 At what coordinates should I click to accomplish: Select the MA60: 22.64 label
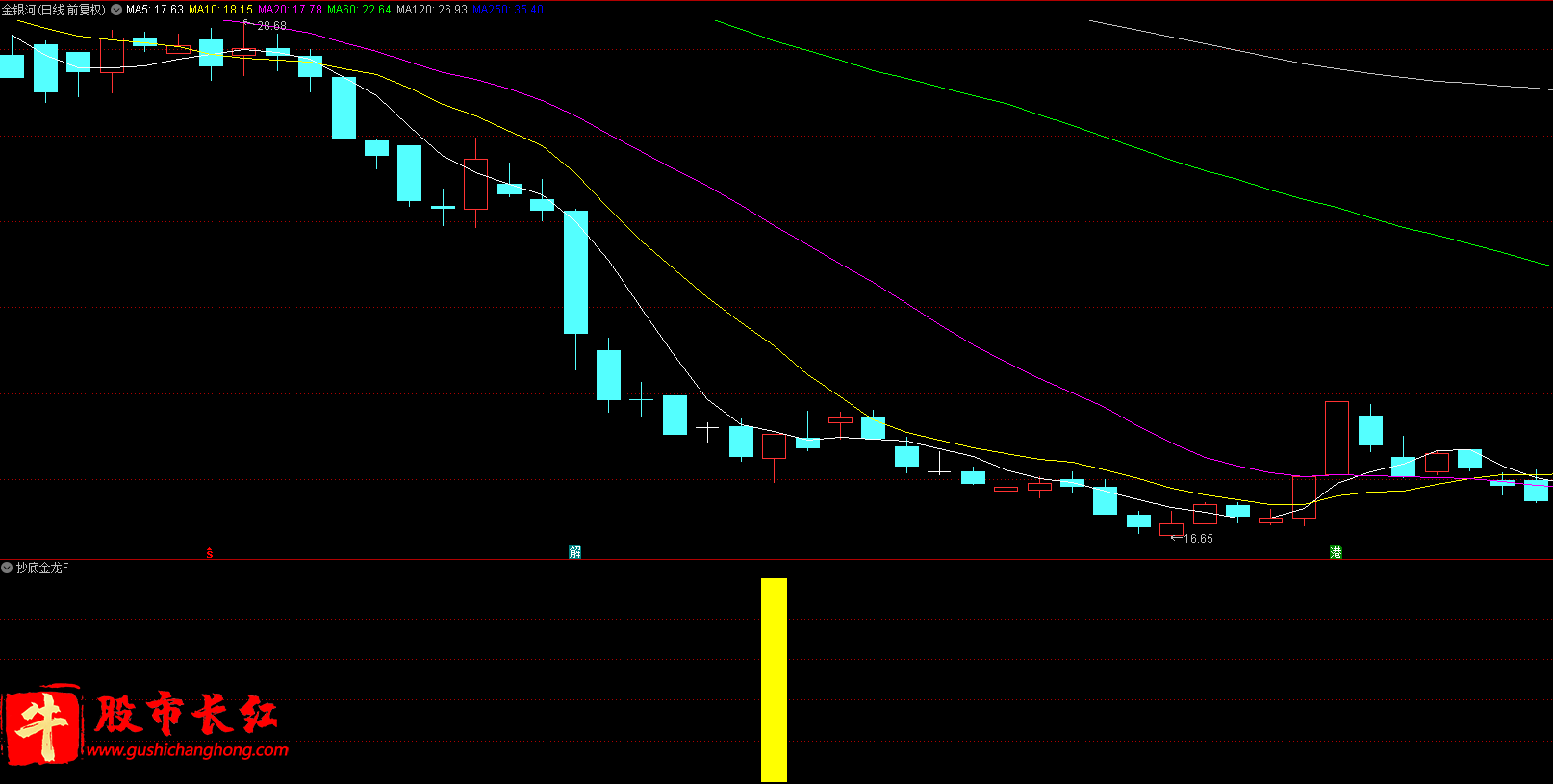tap(359, 10)
